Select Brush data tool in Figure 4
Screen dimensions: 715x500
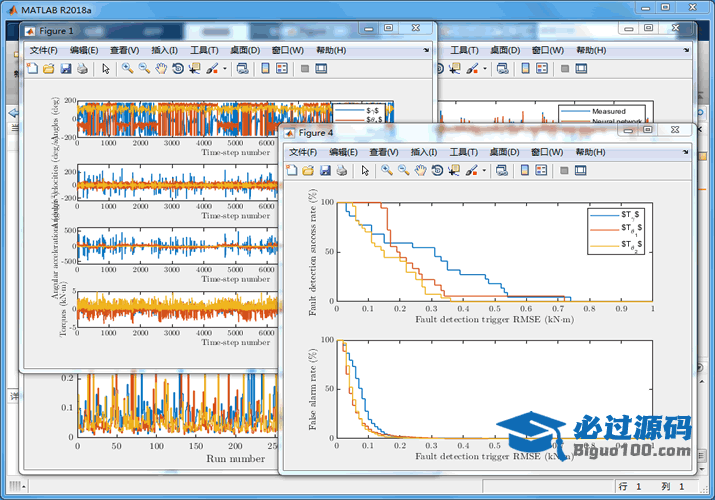(x=471, y=170)
